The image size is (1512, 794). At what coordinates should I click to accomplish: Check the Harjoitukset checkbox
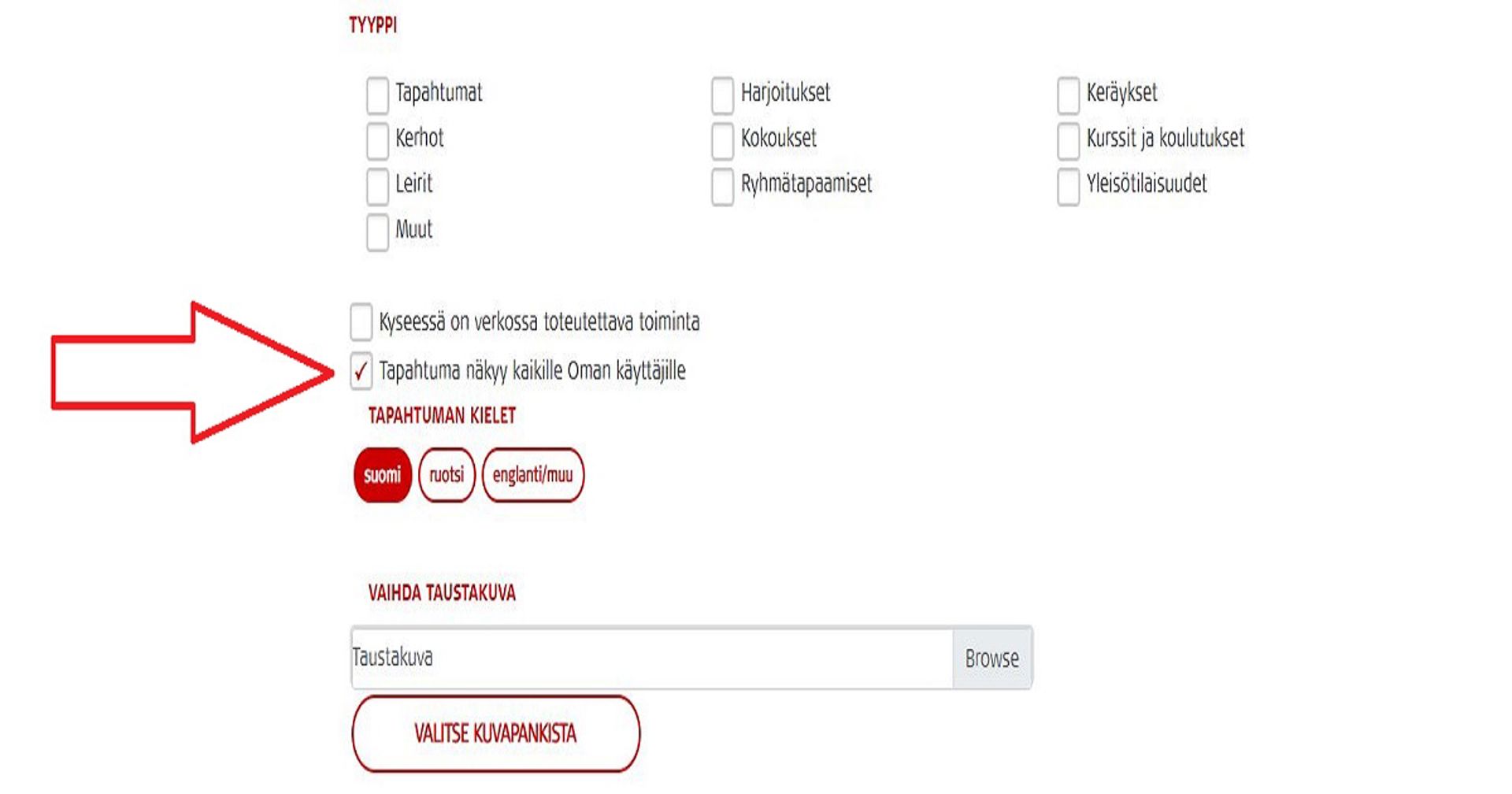[x=722, y=95]
